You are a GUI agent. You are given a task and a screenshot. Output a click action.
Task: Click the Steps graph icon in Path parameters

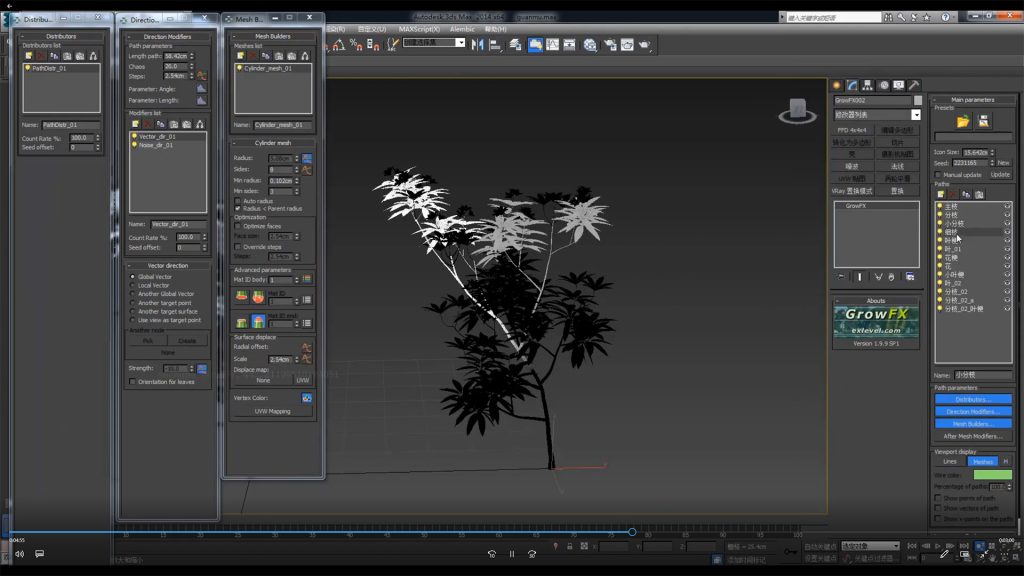coord(201,76)
